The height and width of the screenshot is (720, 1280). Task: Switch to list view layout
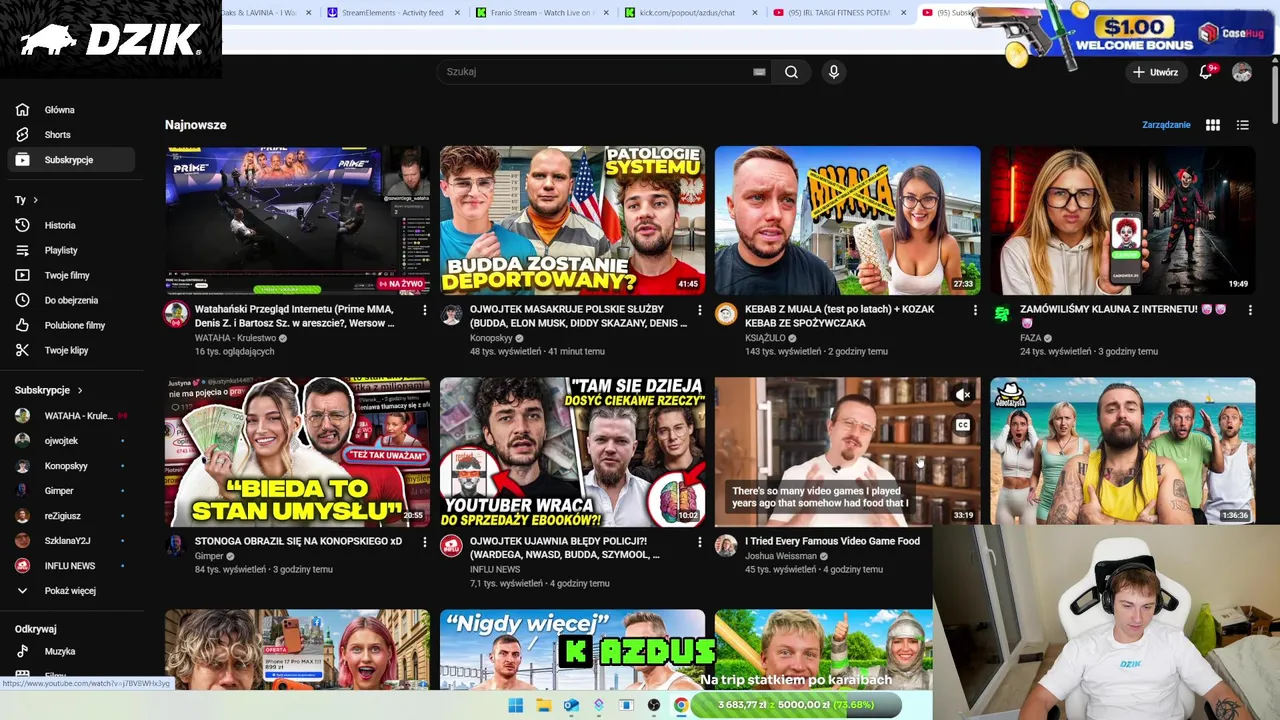tap(1243, 125)
